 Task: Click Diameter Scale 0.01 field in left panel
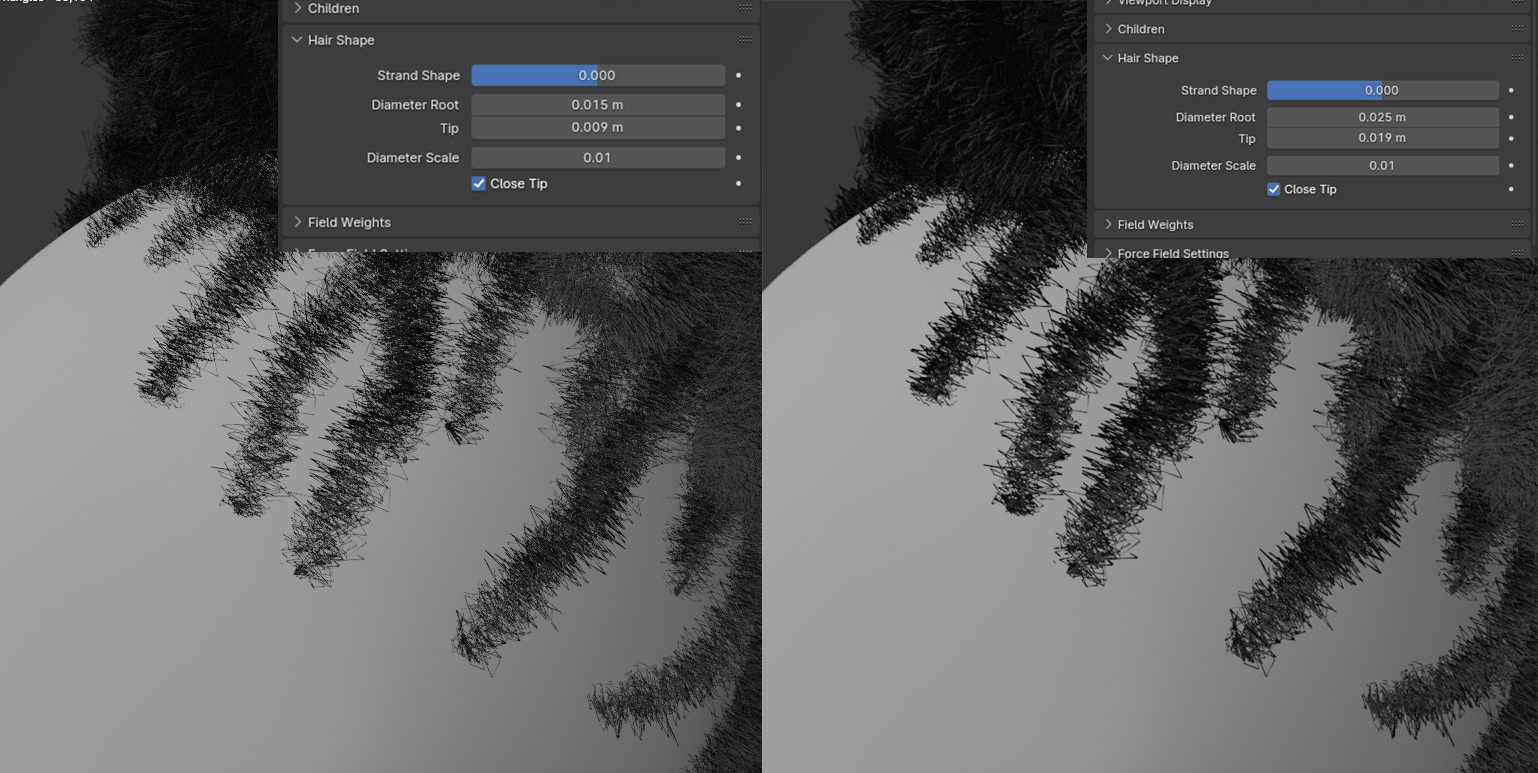(598, 158)
